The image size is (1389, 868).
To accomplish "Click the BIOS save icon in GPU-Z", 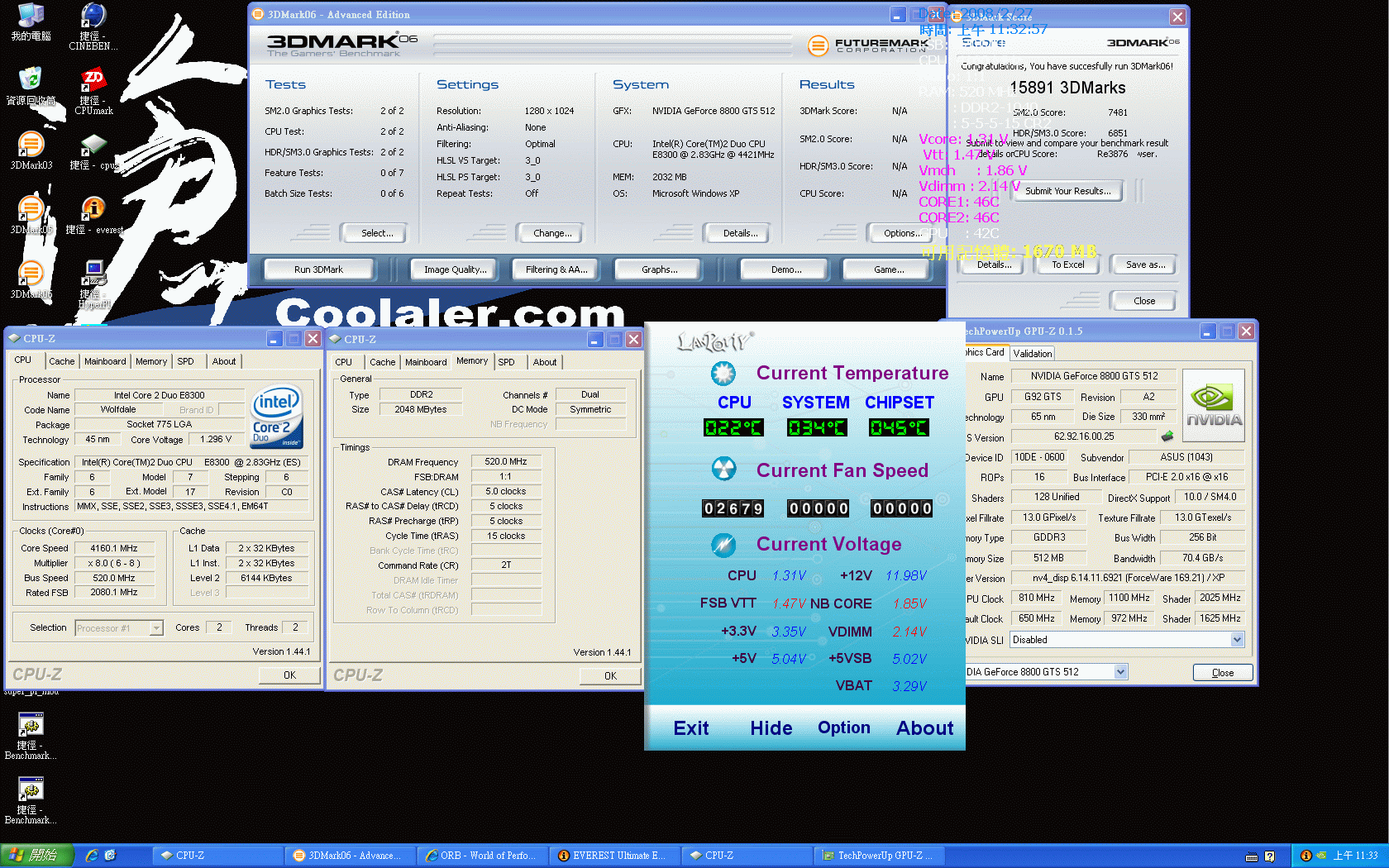I will pos(1167,436).
